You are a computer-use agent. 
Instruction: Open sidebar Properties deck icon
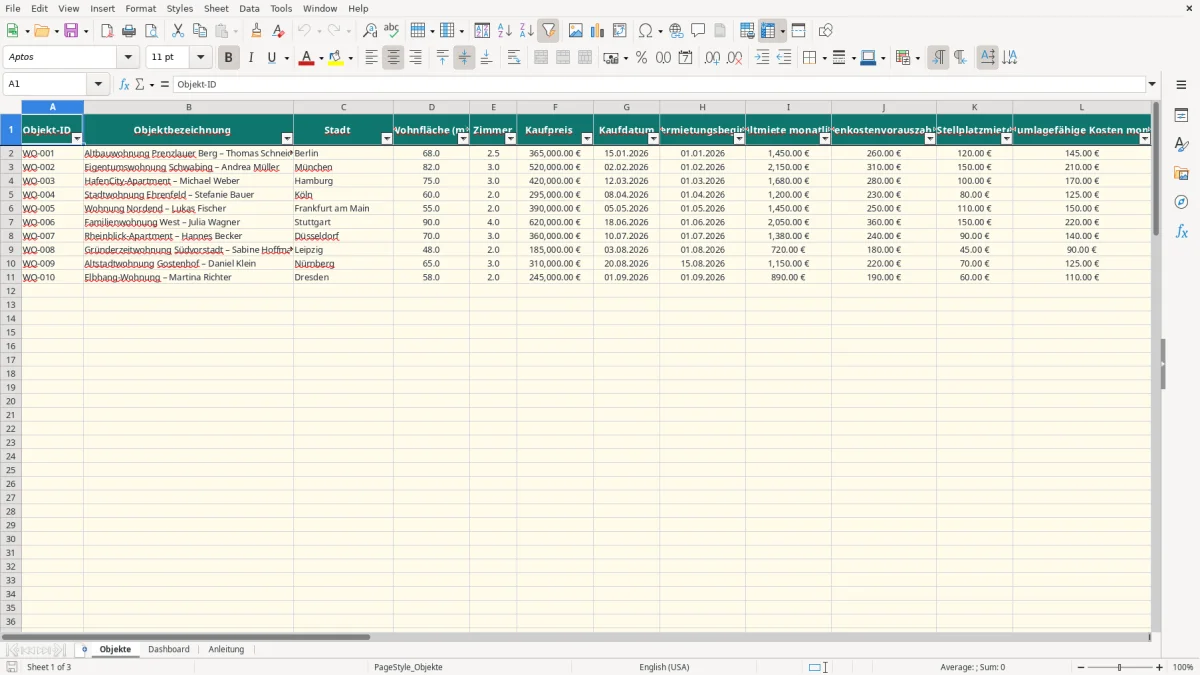click(x=1181, y=116)
